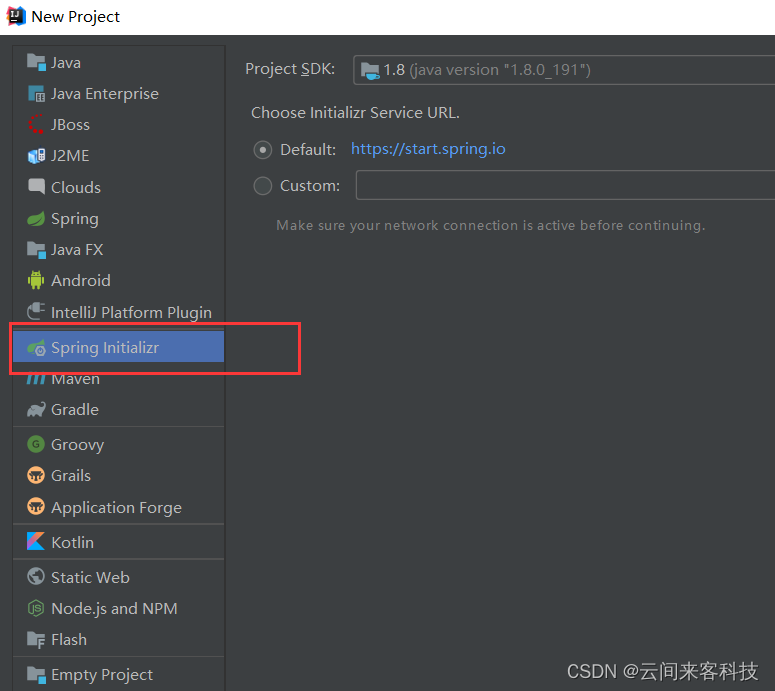Click the Node.js and NPM icon
This screenshot has height=691, width=775.
[36, 608]
